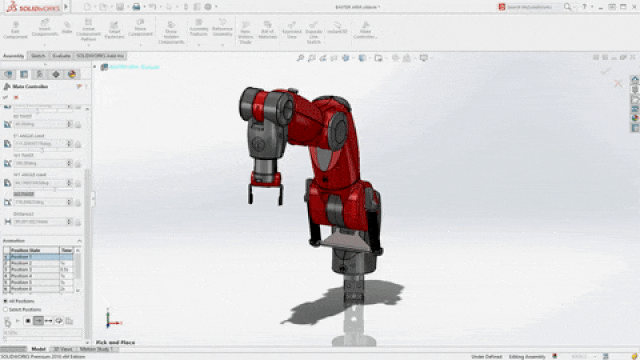Image resolution: width=640 pixels, height=360 pixels.
Task: Open Smart Fasteners tool
Action: pyautogui.click(x=114, y=30)
